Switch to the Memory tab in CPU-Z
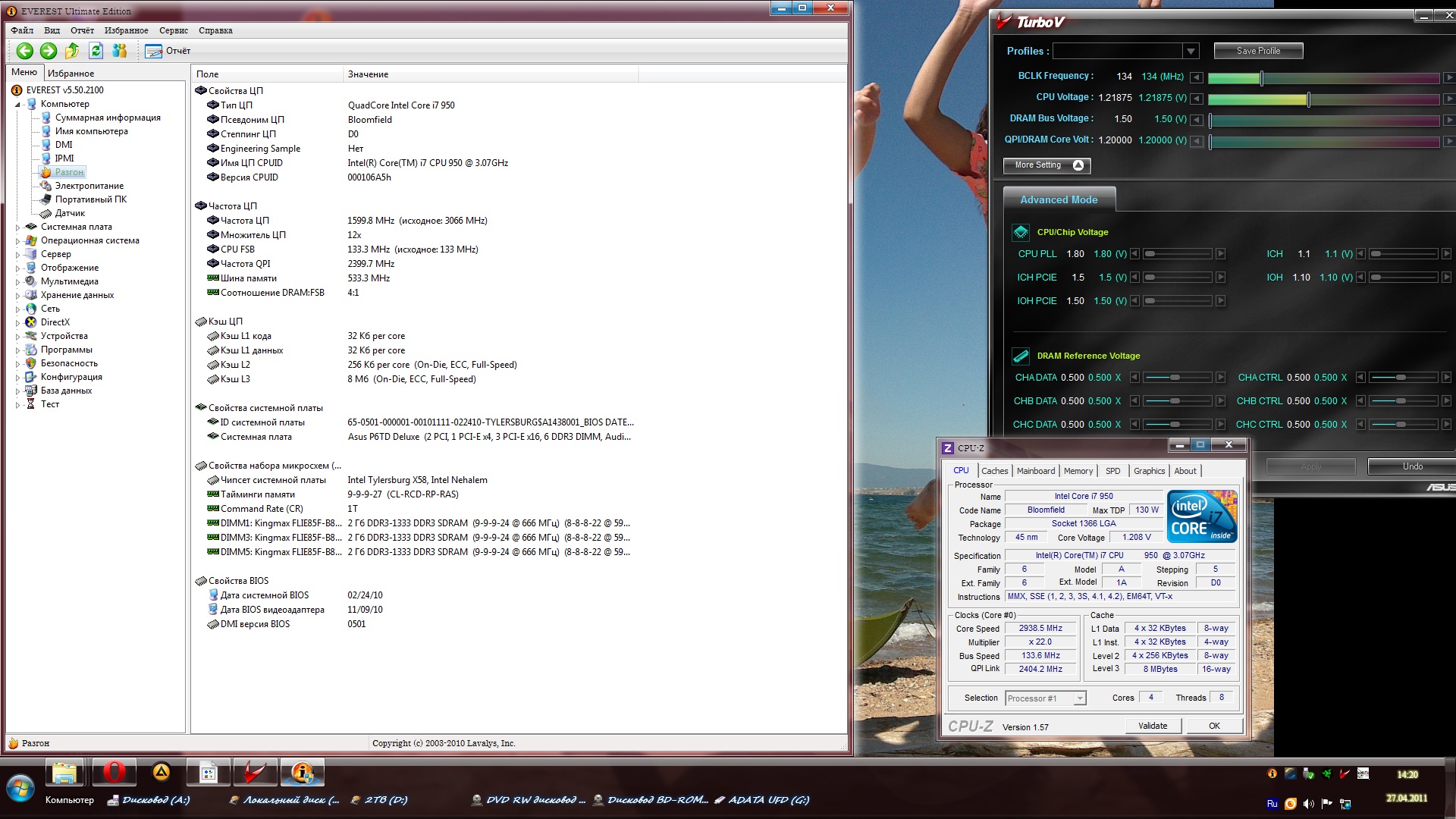Screen dimensions: 1456x819 (1078, 471)
